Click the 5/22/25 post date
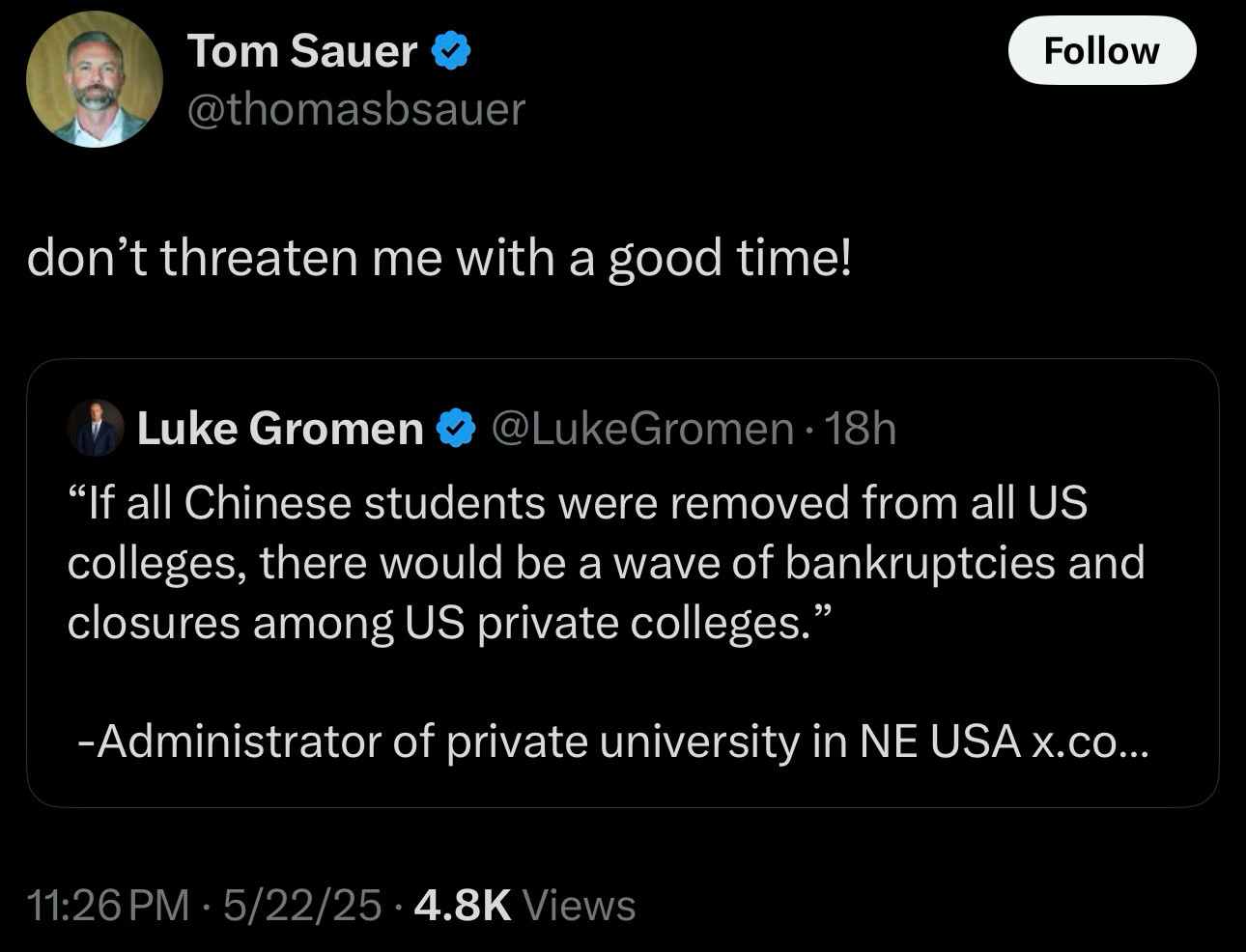1246x952 pixels. pyautogui.click(x=302, y=905)
